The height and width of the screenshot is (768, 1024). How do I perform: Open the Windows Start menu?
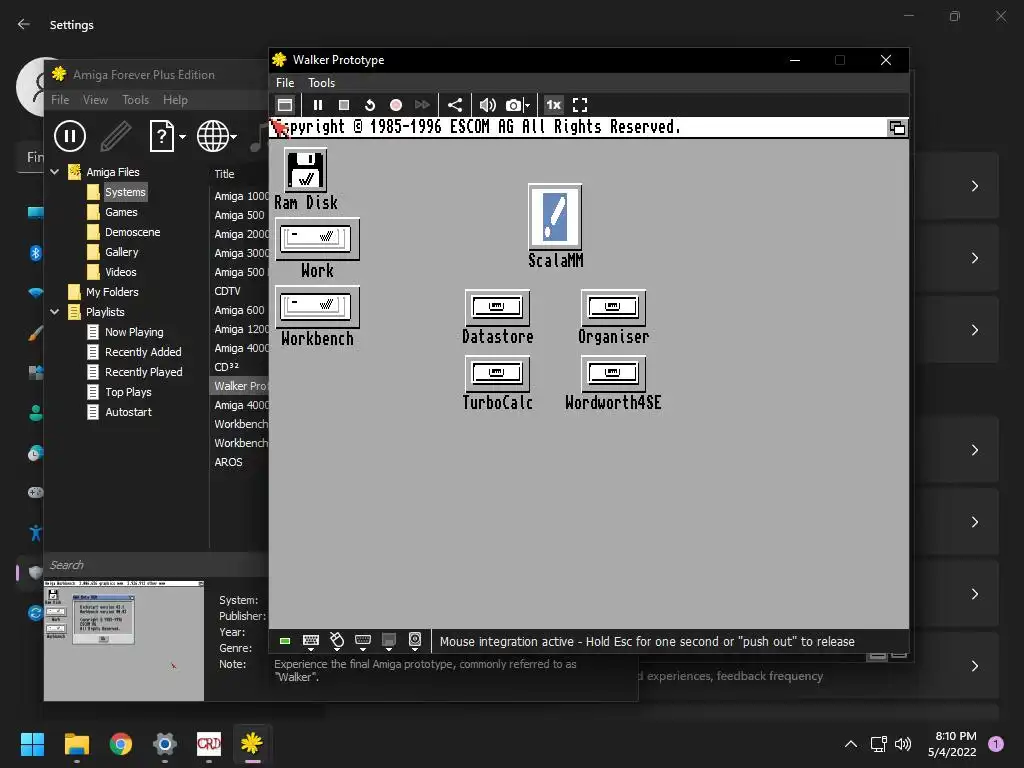[x=32, y=744]
